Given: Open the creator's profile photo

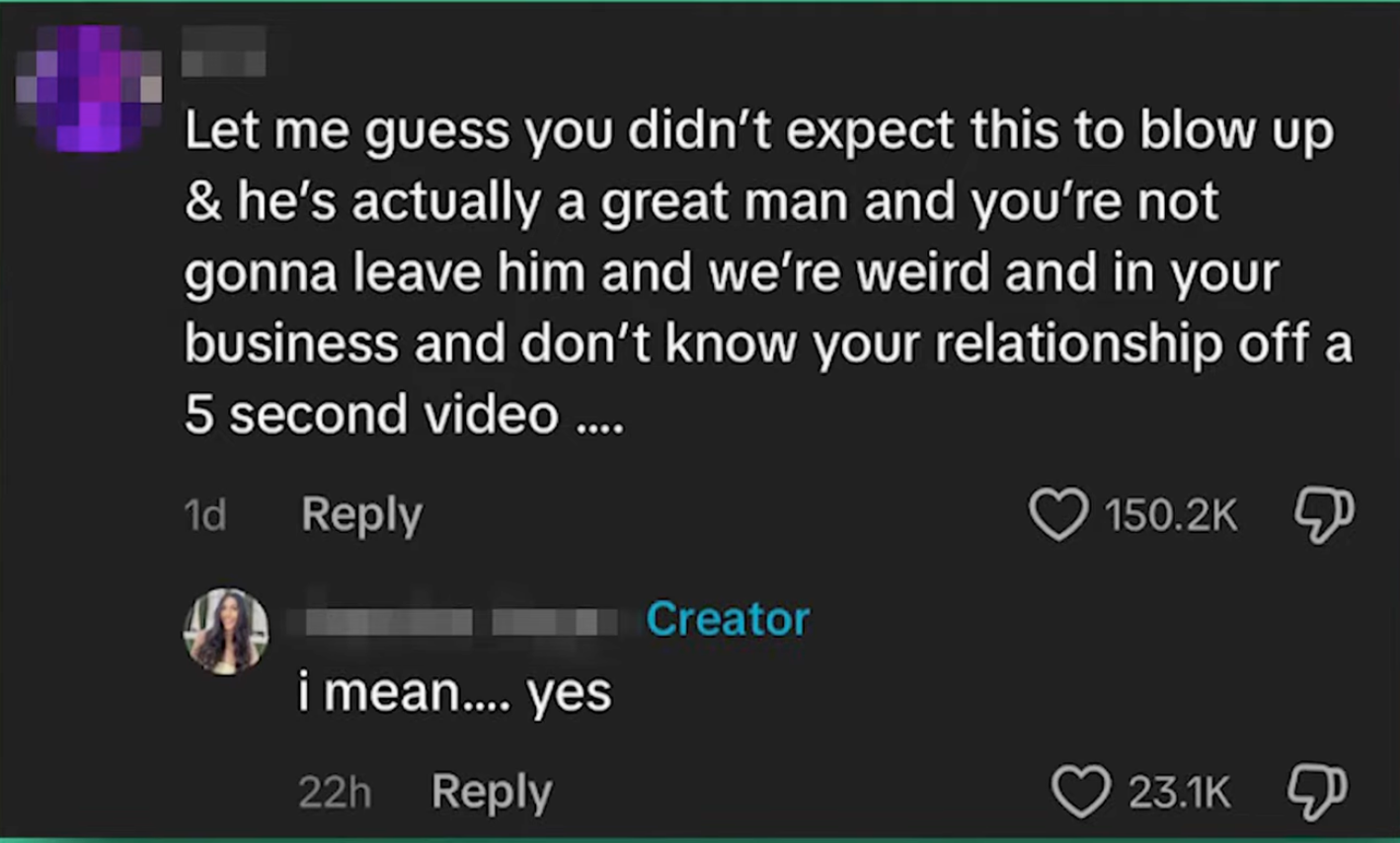Looking at the screenshot, I should 226,632.
